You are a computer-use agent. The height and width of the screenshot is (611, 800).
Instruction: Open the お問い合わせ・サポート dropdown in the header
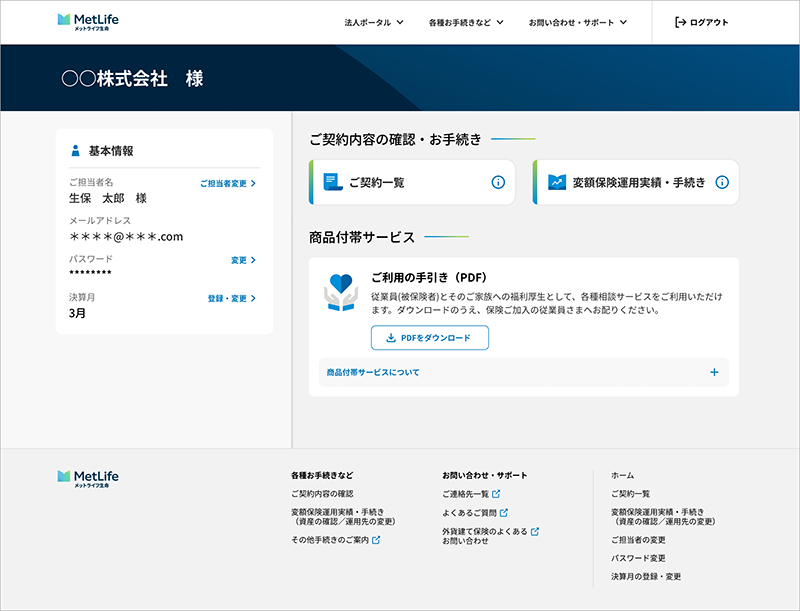point(578,22)
